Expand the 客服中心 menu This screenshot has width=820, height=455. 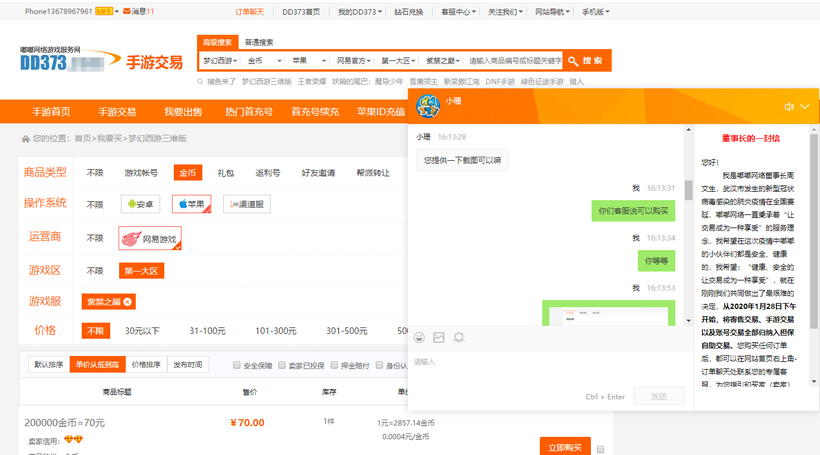tap(458, 12)
